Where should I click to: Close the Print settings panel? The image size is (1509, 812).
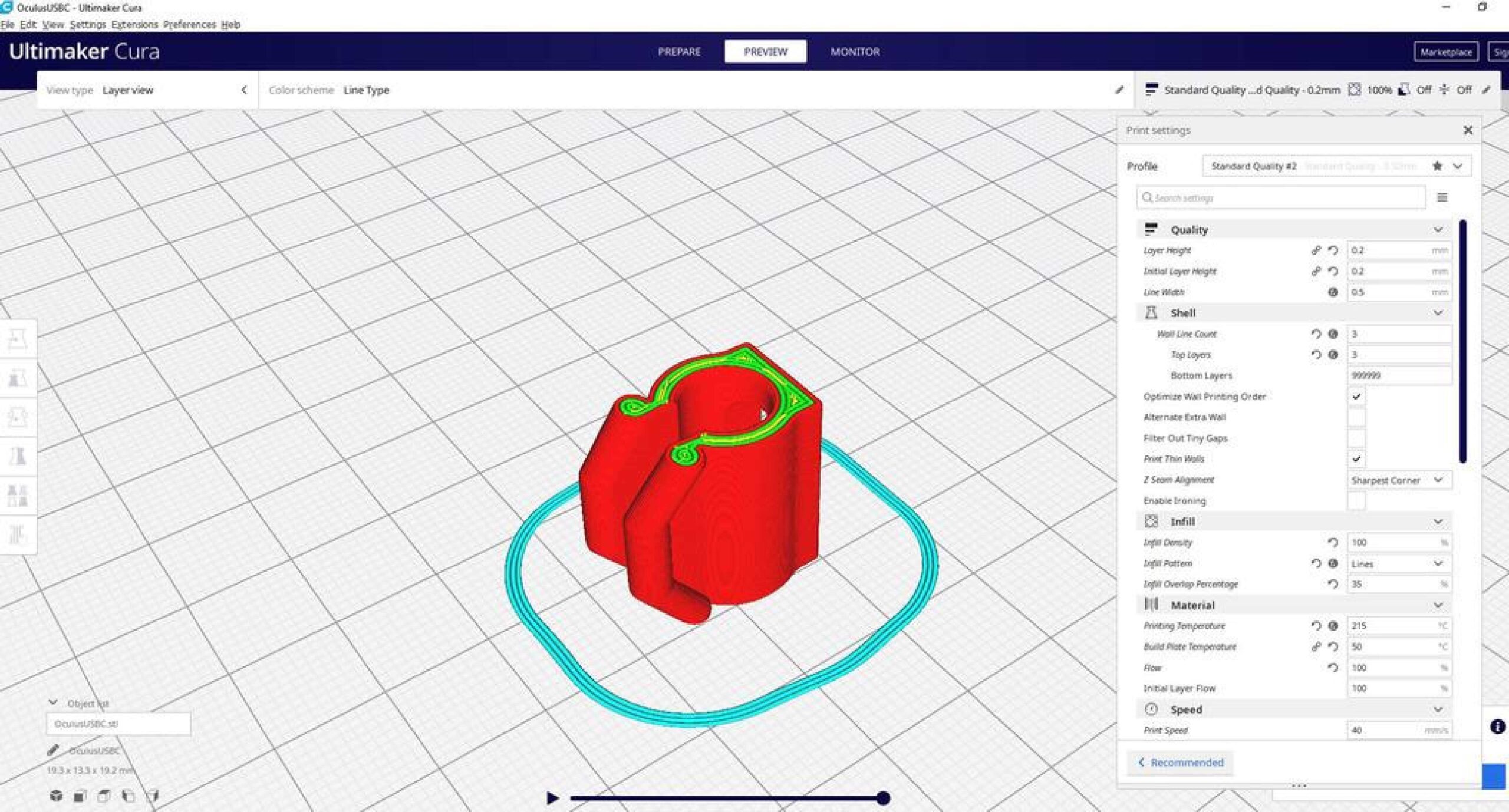pos(1468,130)
